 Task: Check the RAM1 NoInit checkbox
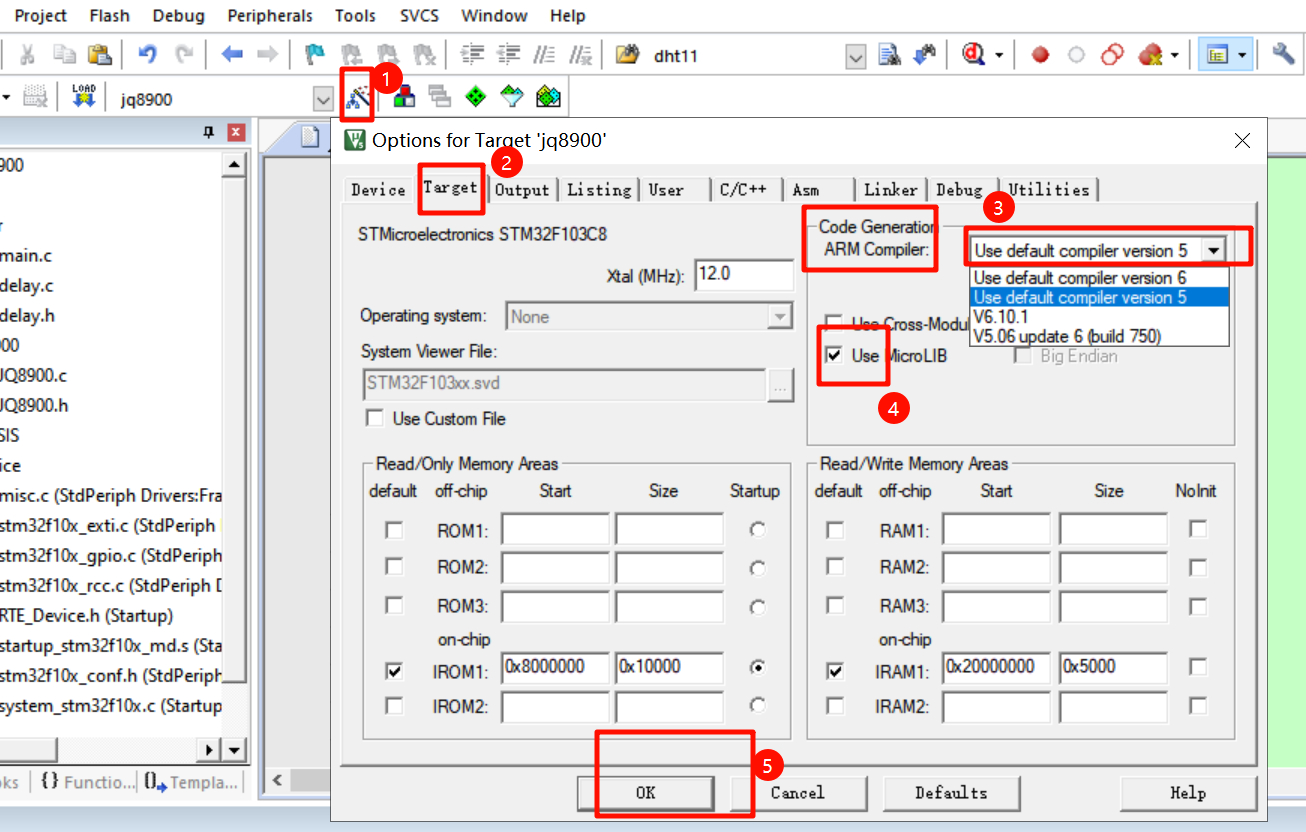(1198, 529)
